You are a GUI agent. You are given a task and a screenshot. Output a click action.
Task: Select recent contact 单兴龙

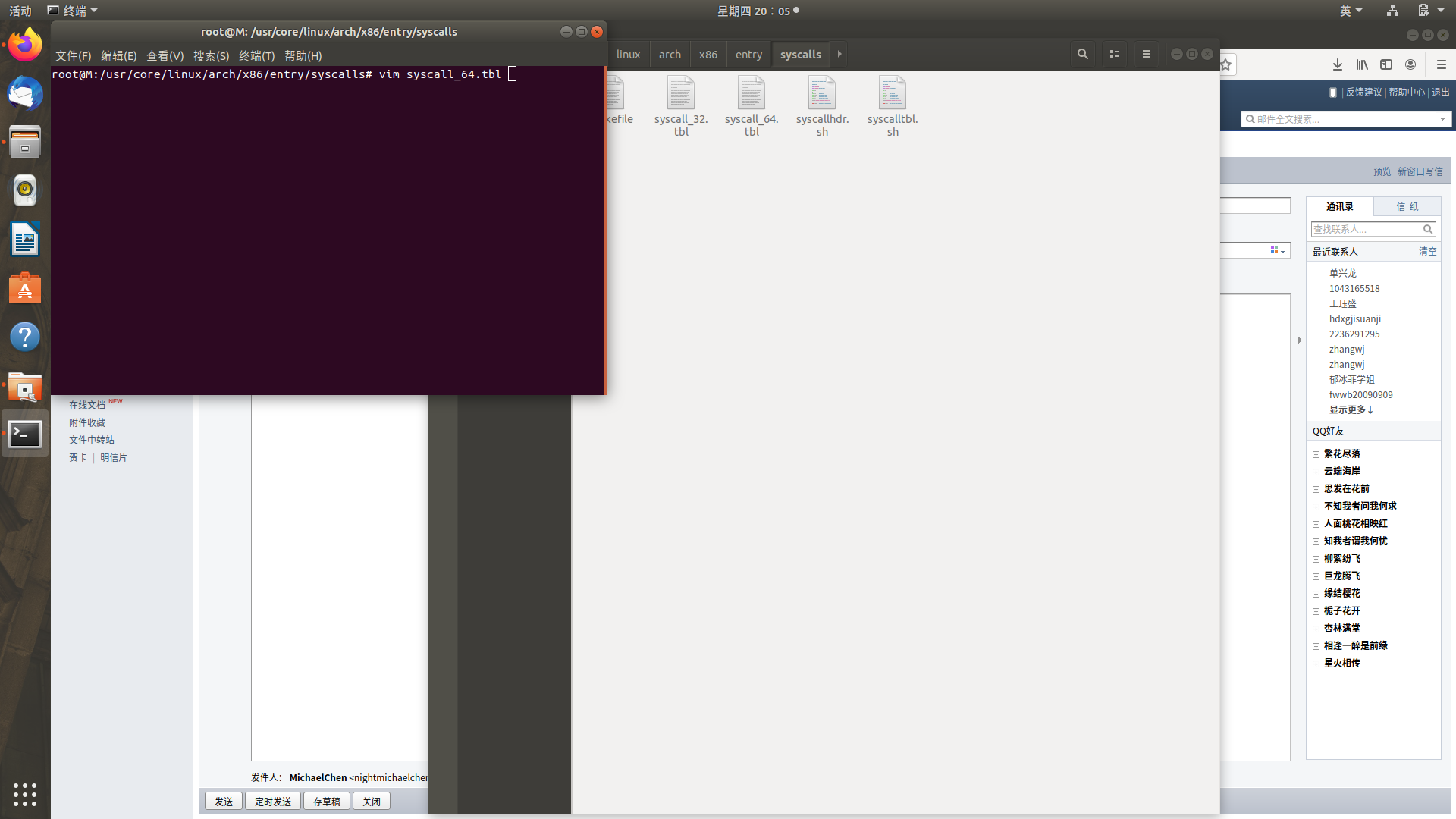point(1343,273)
